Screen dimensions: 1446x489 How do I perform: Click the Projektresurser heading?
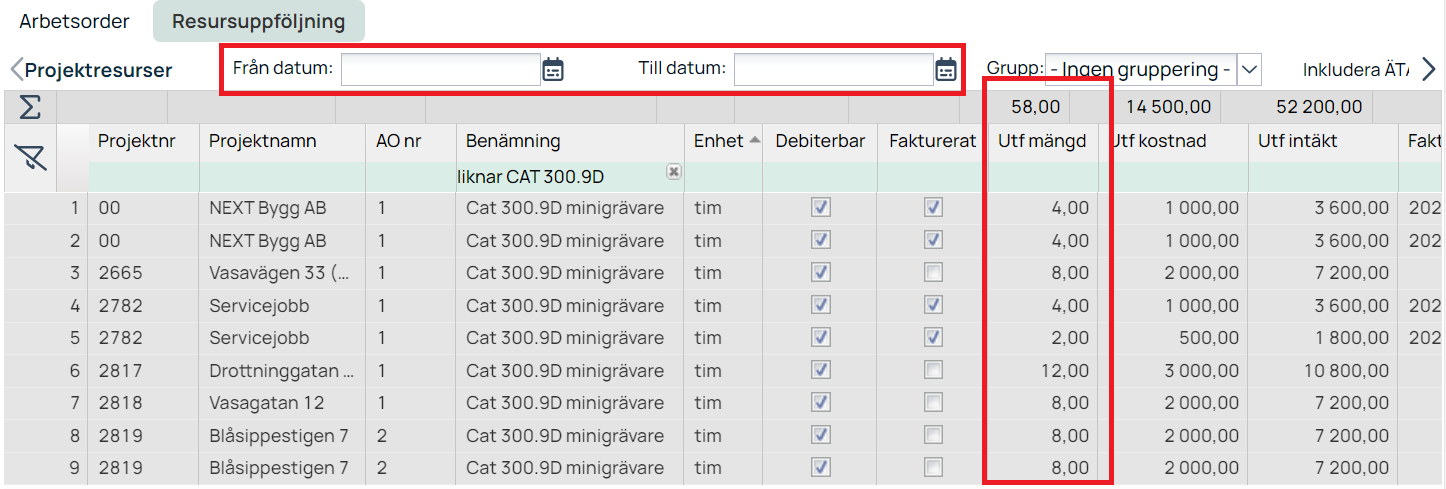(99, 70)
